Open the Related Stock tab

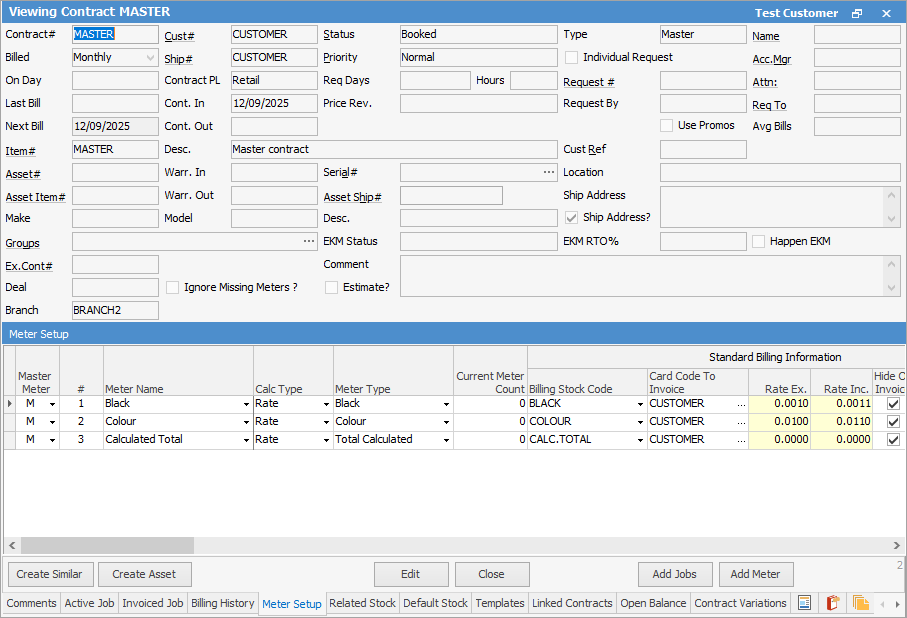[362, 603]
